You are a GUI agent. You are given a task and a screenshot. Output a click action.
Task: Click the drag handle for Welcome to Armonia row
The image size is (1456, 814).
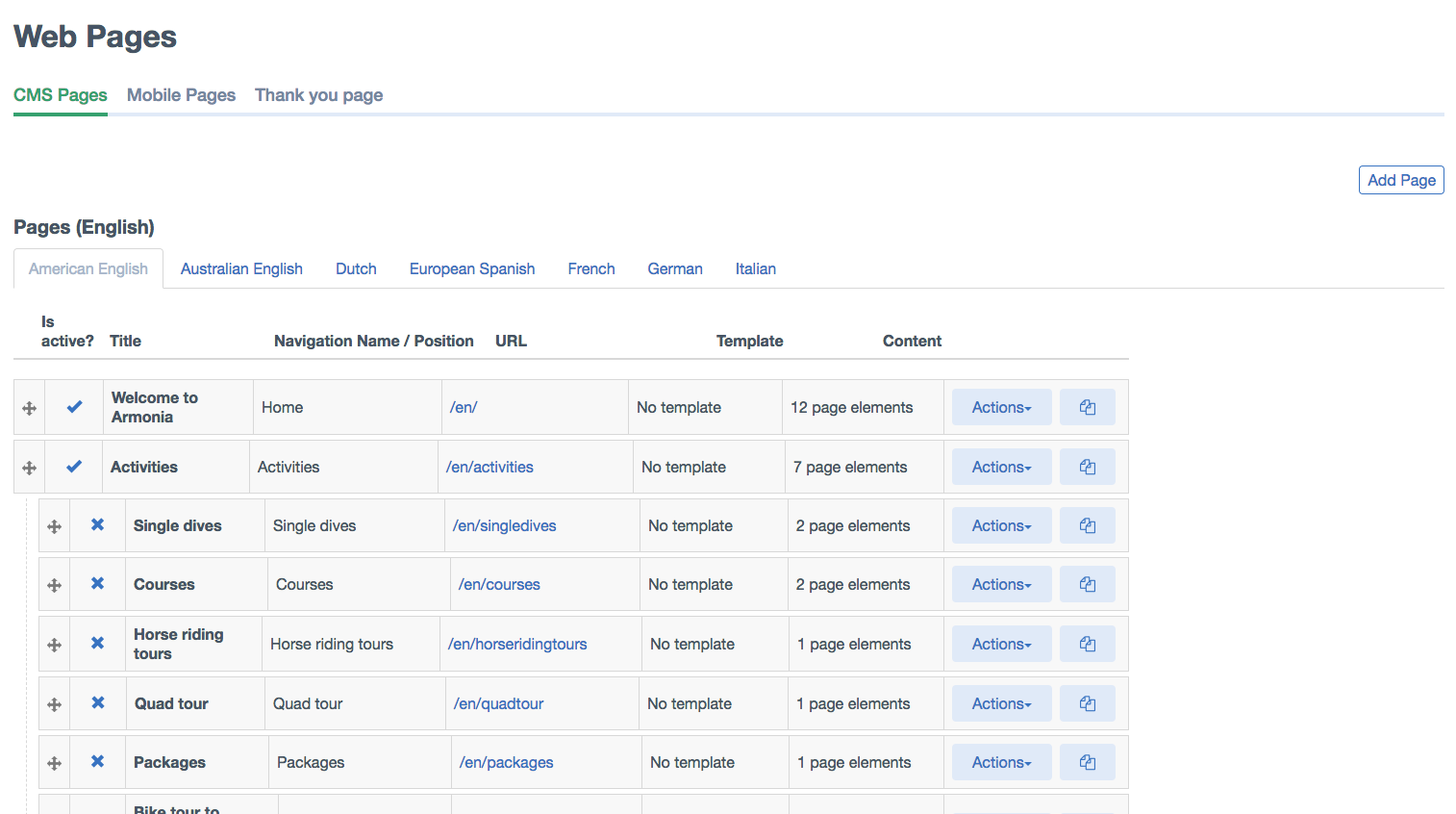[29, 408]
